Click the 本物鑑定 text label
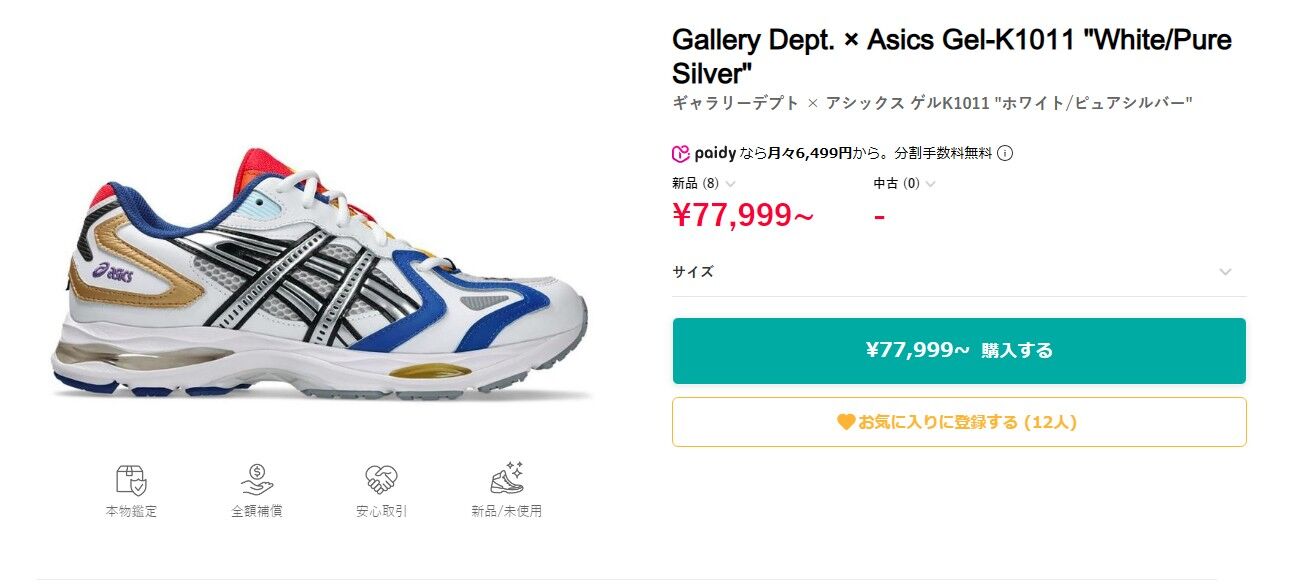Screen dimensions: 1308x586 click(x=131, y=511)
